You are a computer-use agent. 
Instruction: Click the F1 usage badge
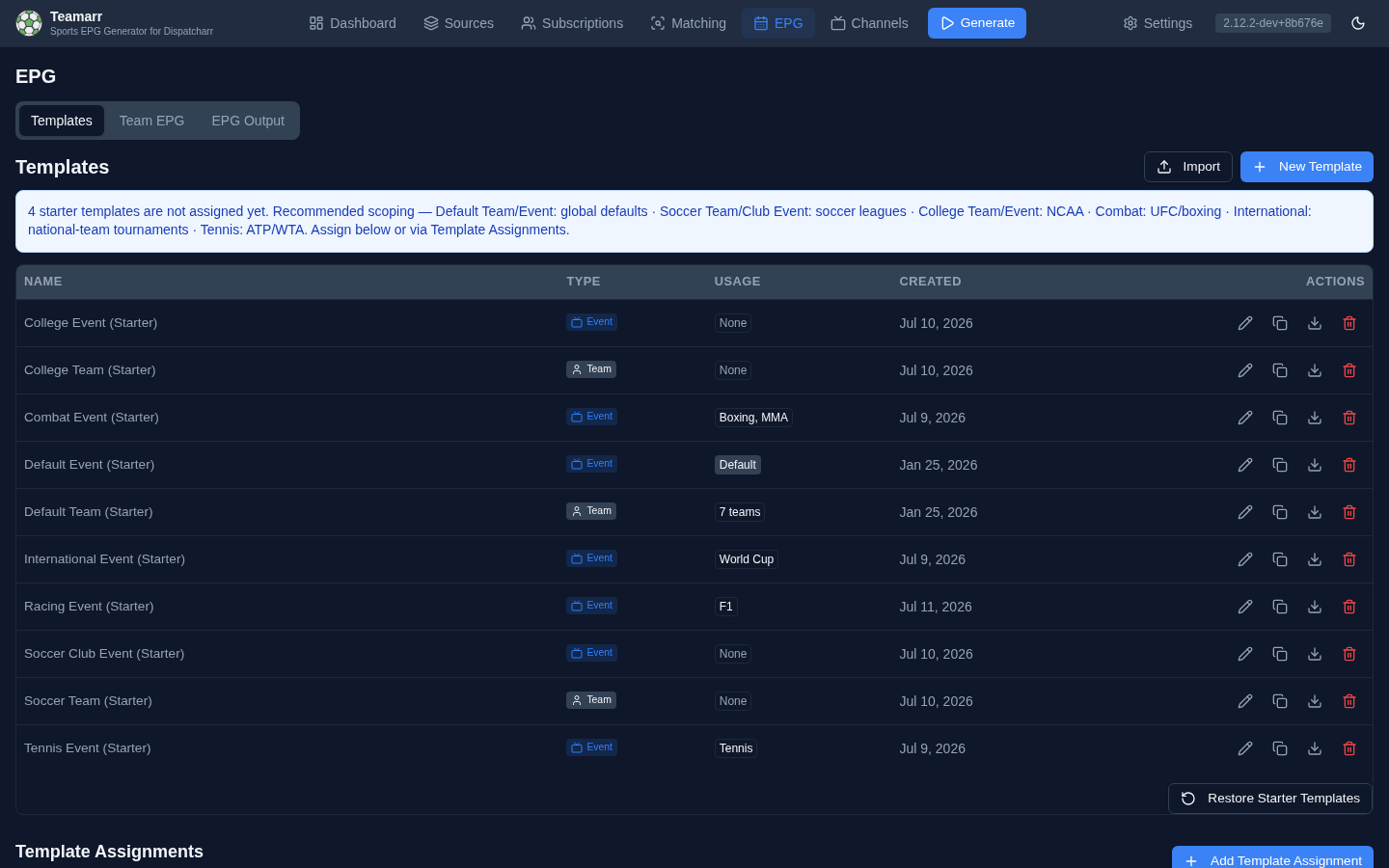[726, 607]
